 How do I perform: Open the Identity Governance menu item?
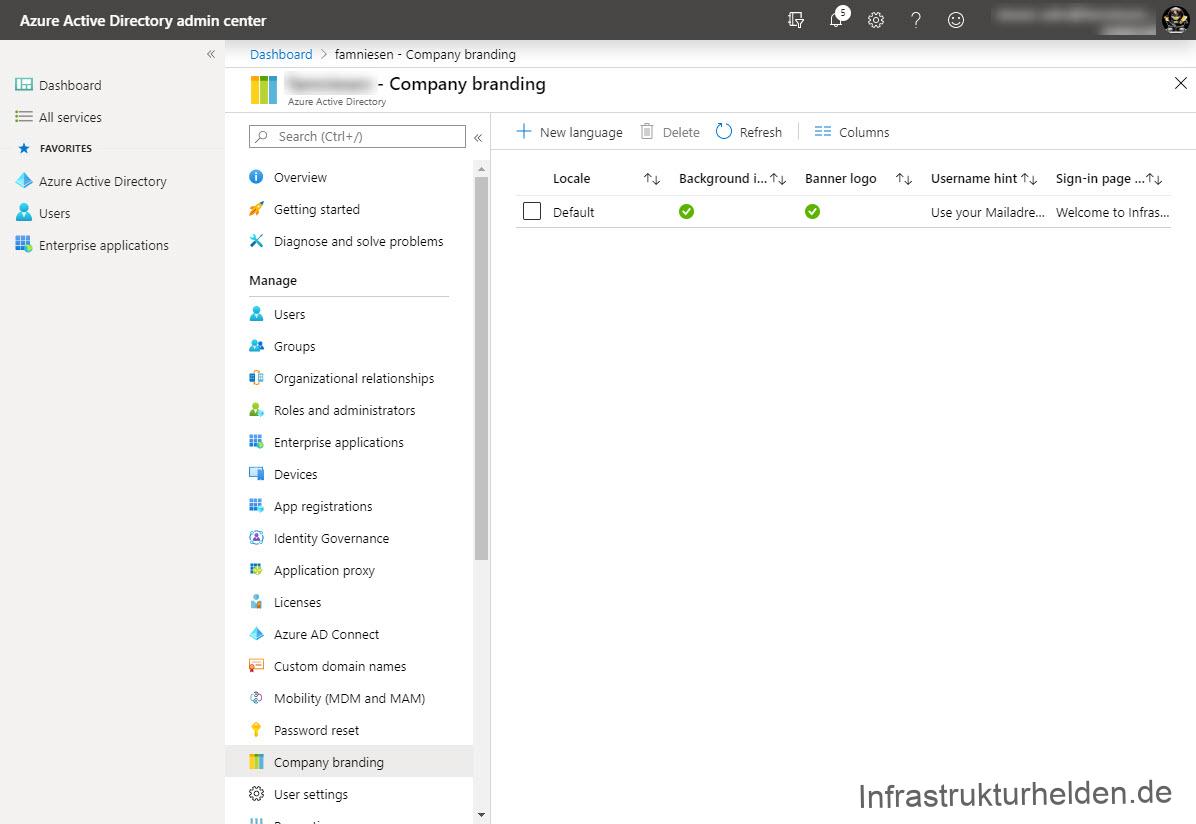349,539
